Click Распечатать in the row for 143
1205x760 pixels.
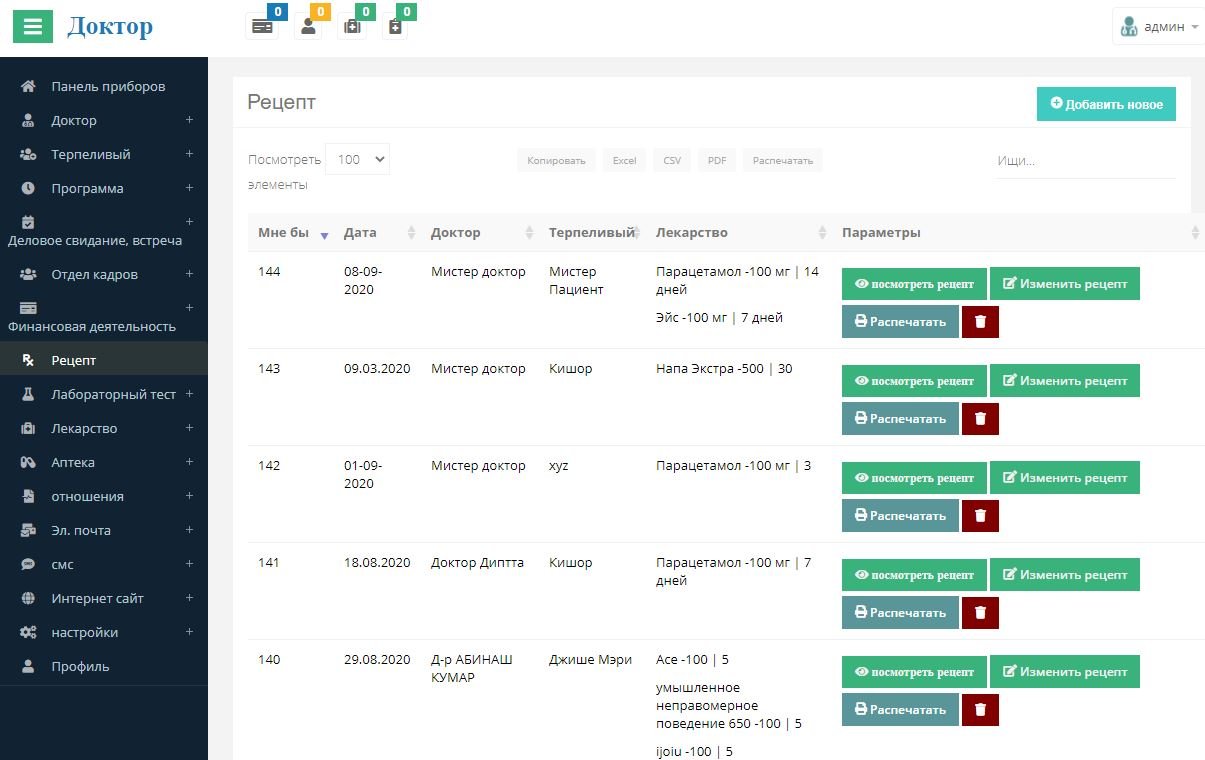point(900,419)
